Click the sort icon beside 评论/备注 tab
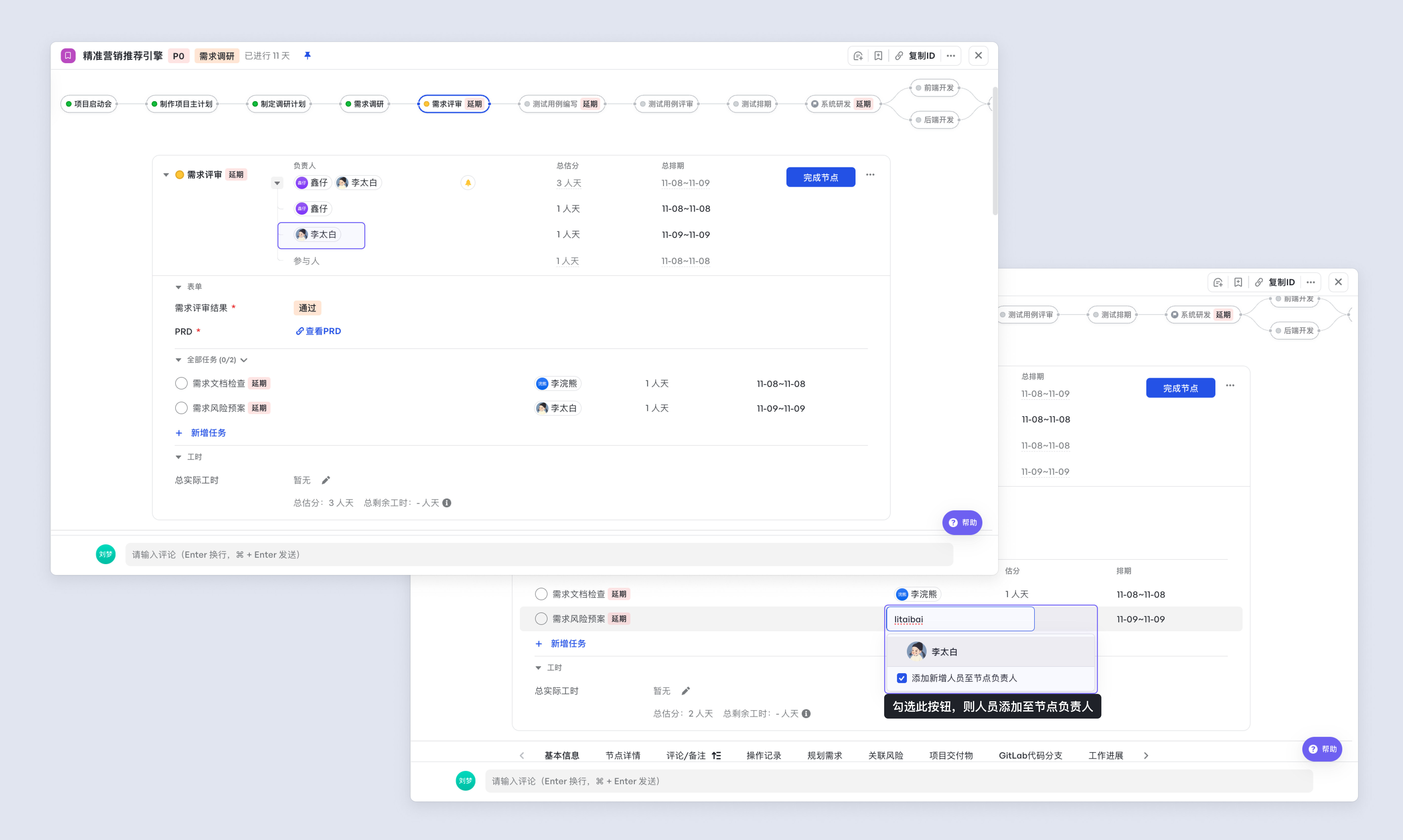 (x=716, y=755)
